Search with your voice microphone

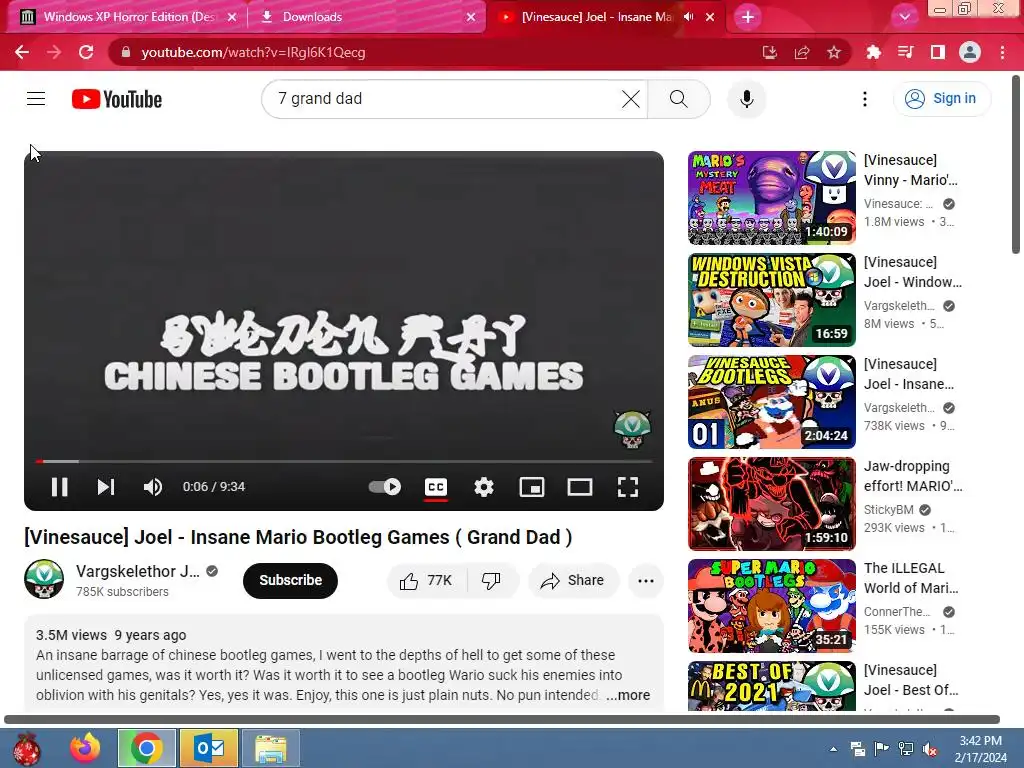pos(746,99)
